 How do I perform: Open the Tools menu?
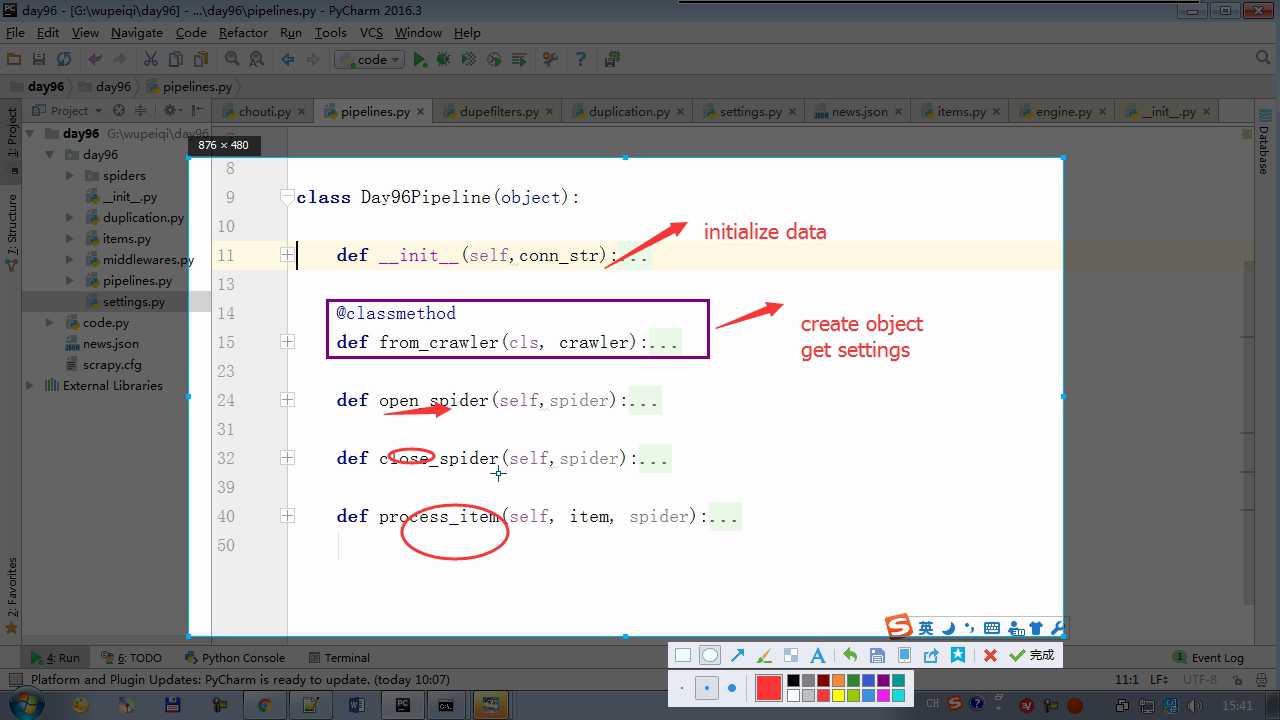coord(330,32)
